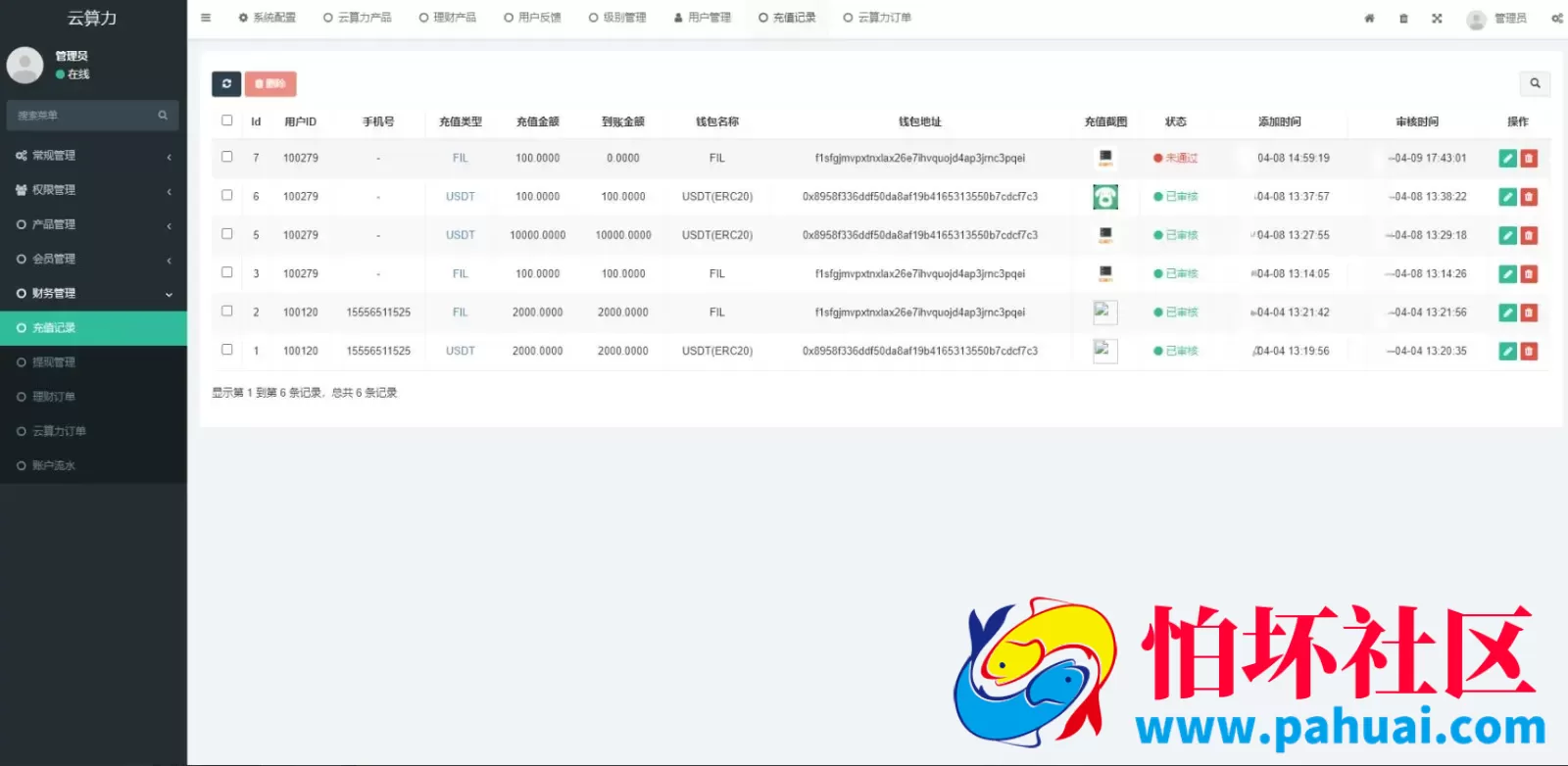1568x766 pixels.
Task: Select 充值记录 in the sidebar
Action: tap(93, 328)
